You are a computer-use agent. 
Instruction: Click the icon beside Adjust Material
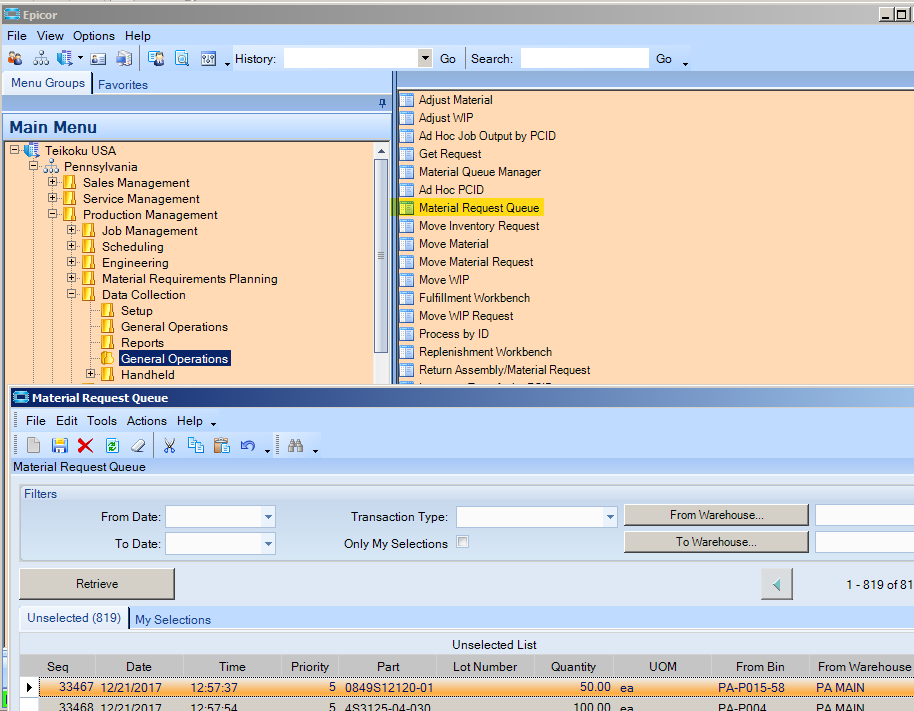(406, 100)
